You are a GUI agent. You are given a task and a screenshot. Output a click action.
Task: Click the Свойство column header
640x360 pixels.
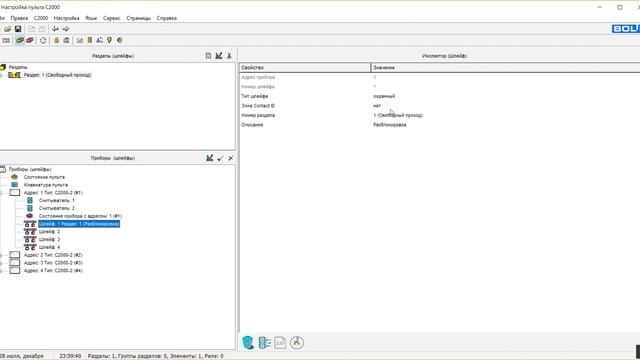[x=305, y=68]
